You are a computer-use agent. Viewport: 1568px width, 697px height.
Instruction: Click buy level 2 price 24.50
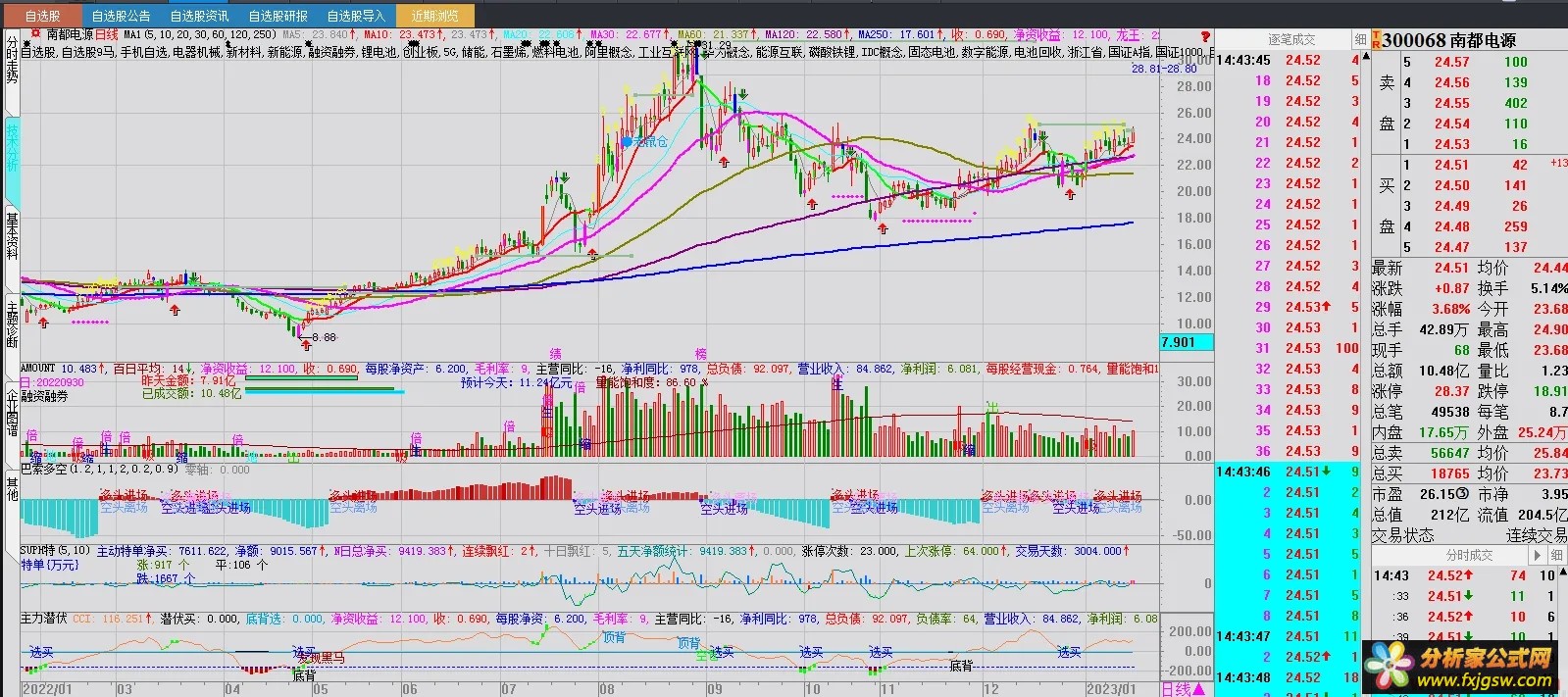click(x=1451, y=184)
